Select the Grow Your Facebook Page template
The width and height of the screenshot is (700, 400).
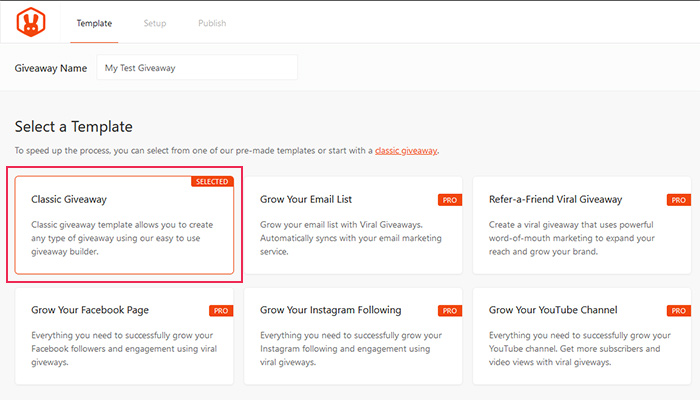pos(124,336)
